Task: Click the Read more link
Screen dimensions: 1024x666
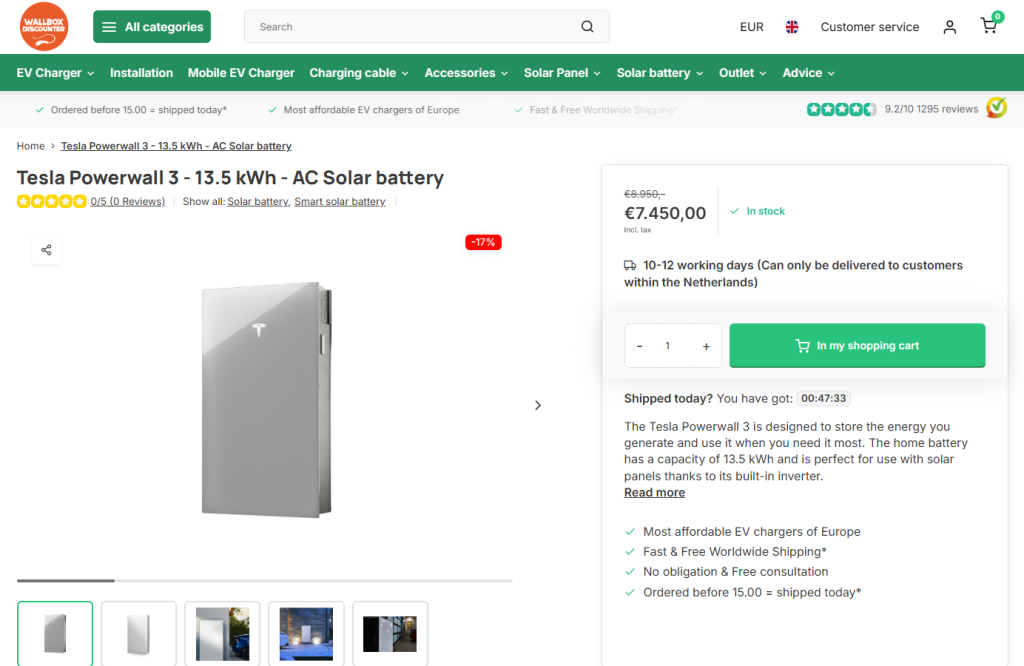Action: coord(654,492)
